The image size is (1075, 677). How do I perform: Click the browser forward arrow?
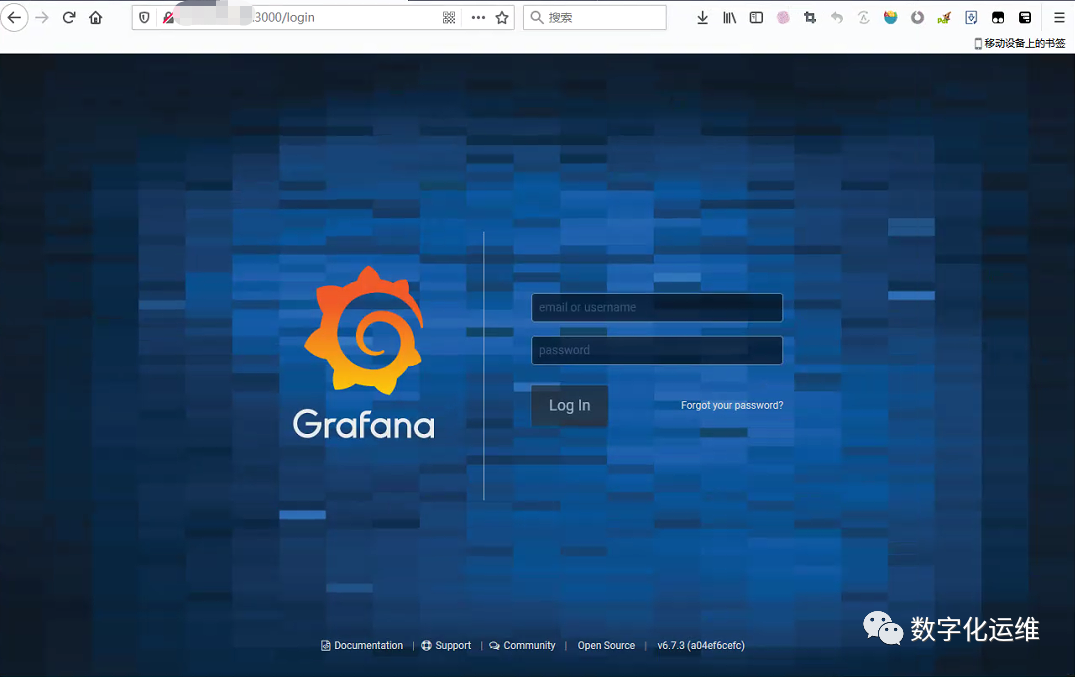42,18
